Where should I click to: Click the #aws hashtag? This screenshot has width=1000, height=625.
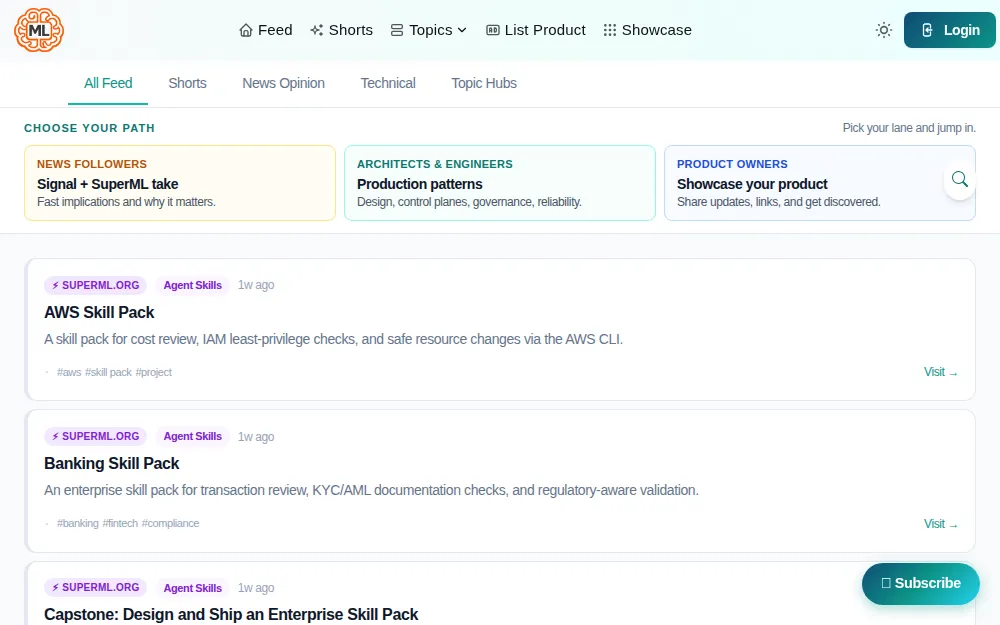[69, 372]
